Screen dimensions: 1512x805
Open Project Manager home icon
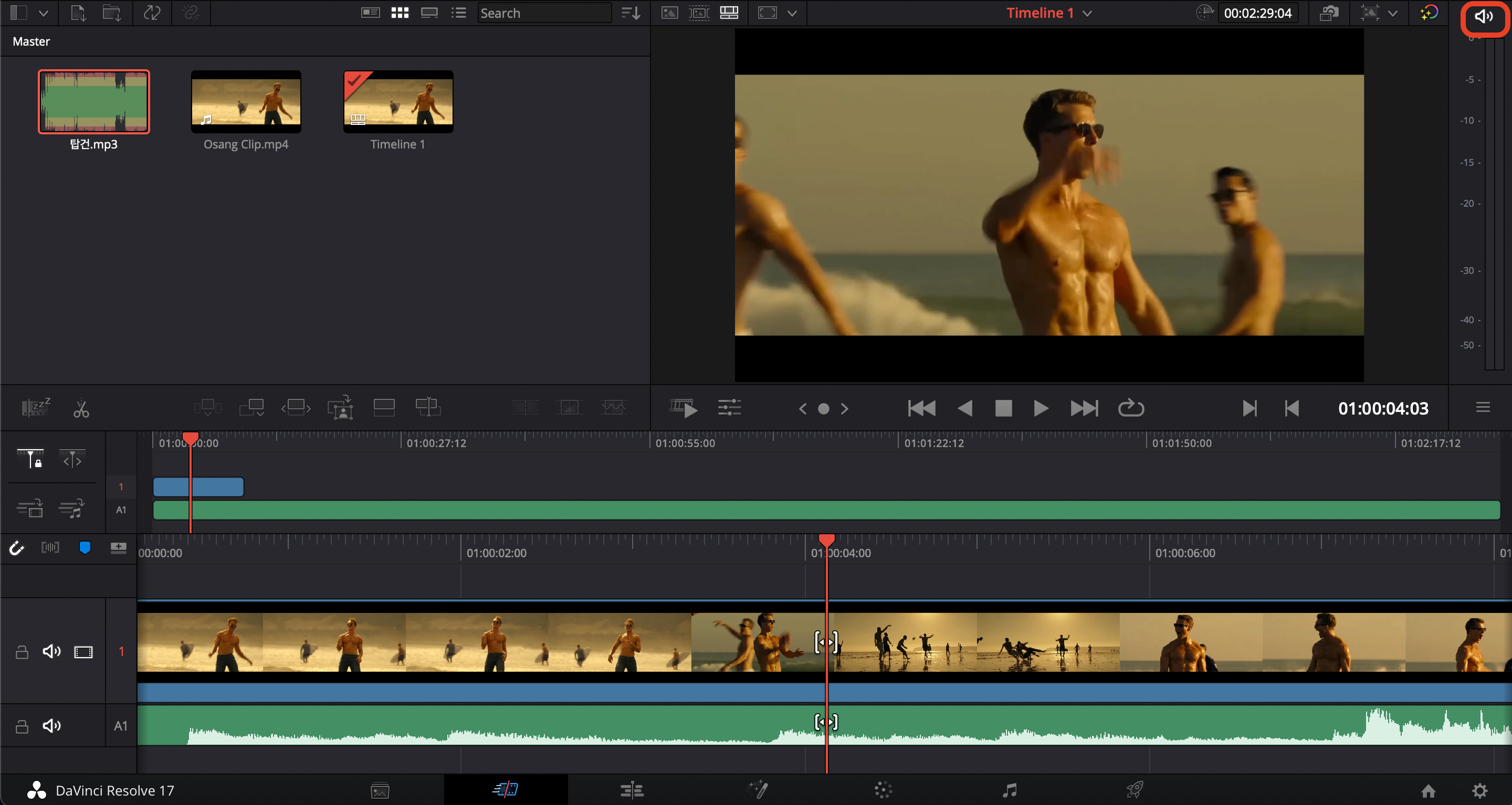[1428, 790]
